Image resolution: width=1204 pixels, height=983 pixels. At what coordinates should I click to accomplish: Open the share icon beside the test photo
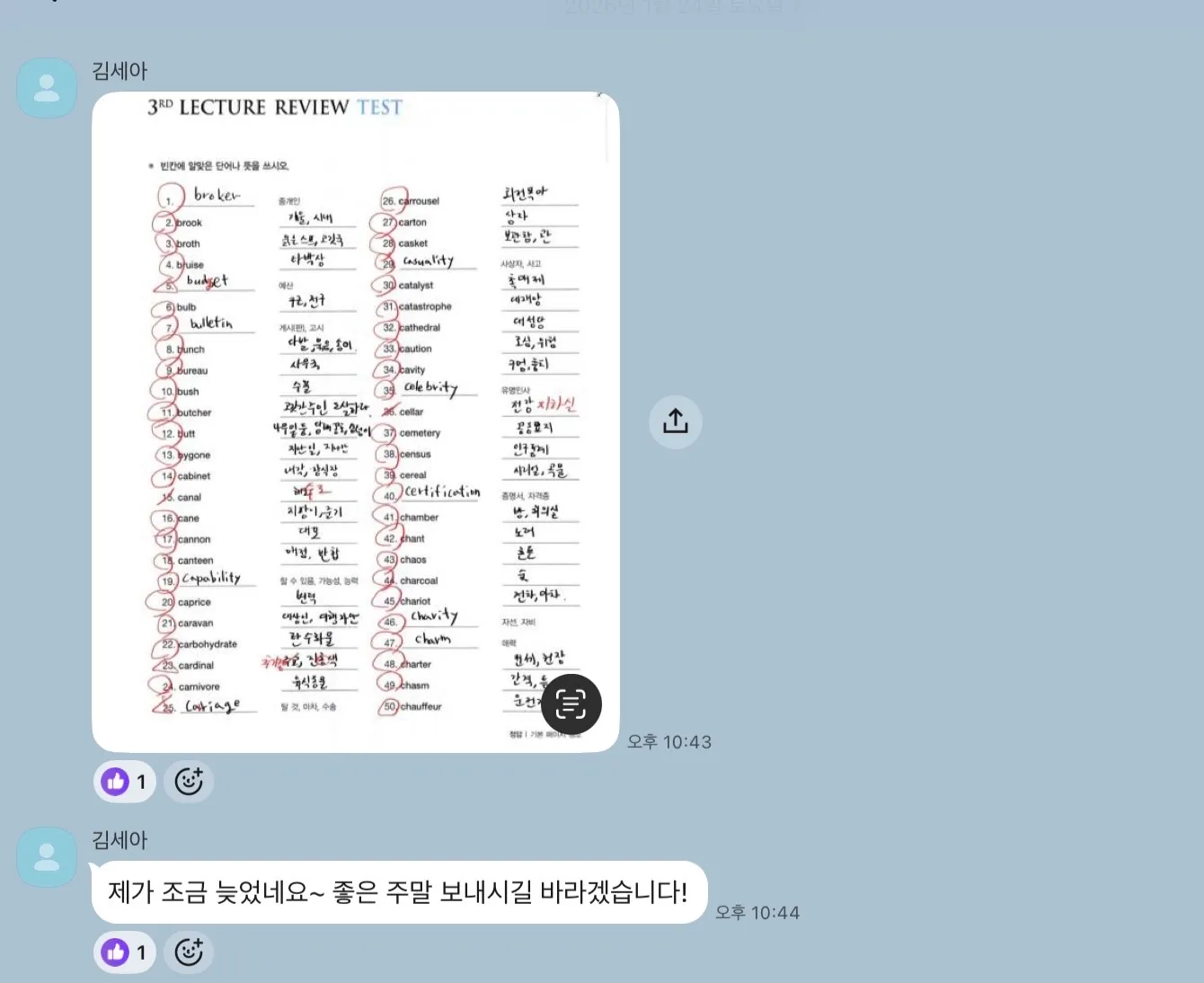(x=675, y=421)
